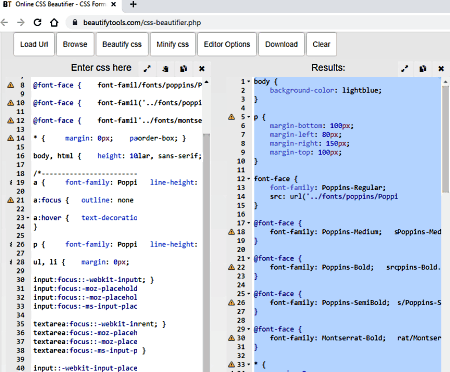Click the warning icon on Results line 22
The height and width of the screenshot is (372, 450).
tap(231, 267)
